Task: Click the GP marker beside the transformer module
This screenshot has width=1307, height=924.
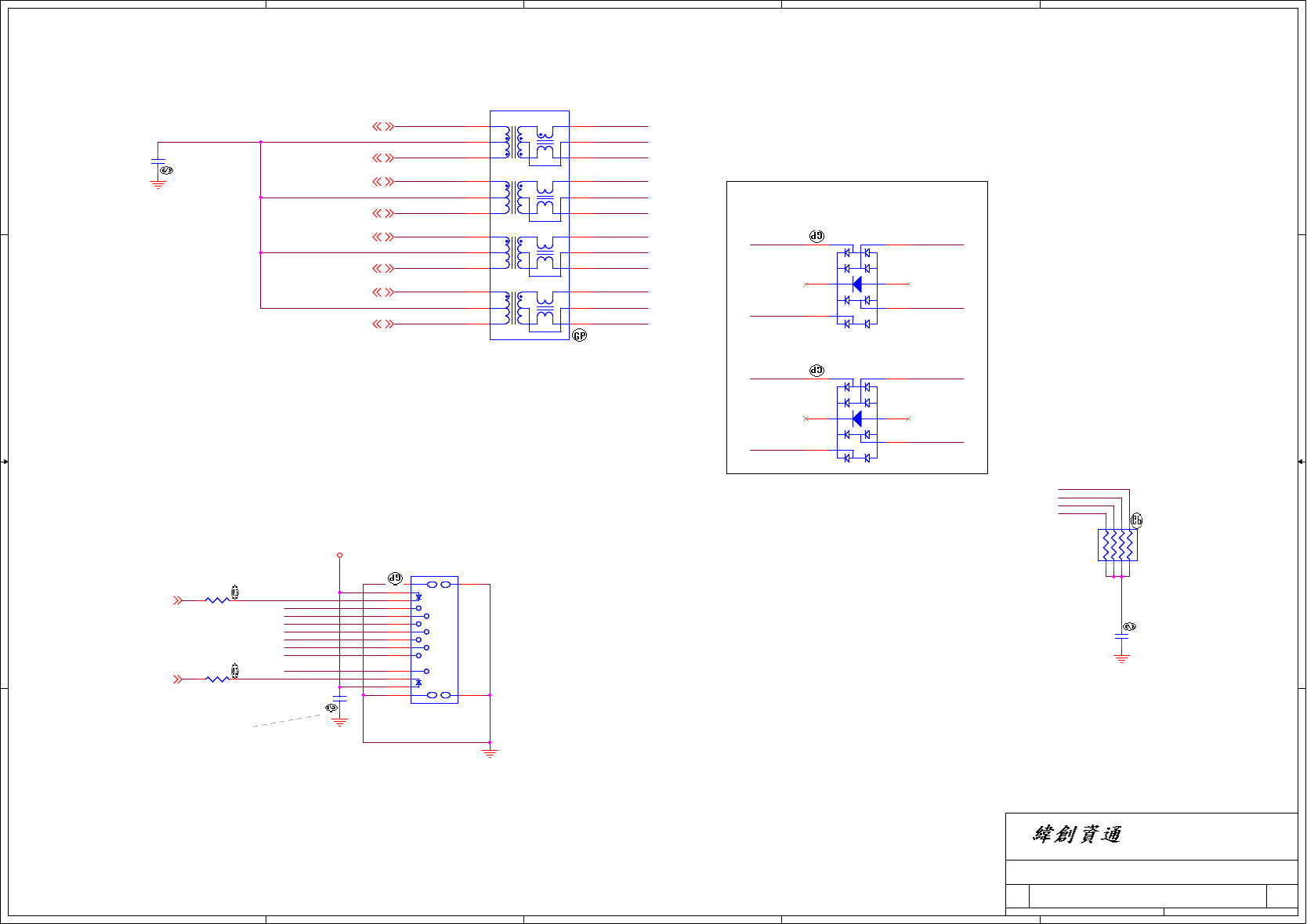Action: tap(579, 335)
